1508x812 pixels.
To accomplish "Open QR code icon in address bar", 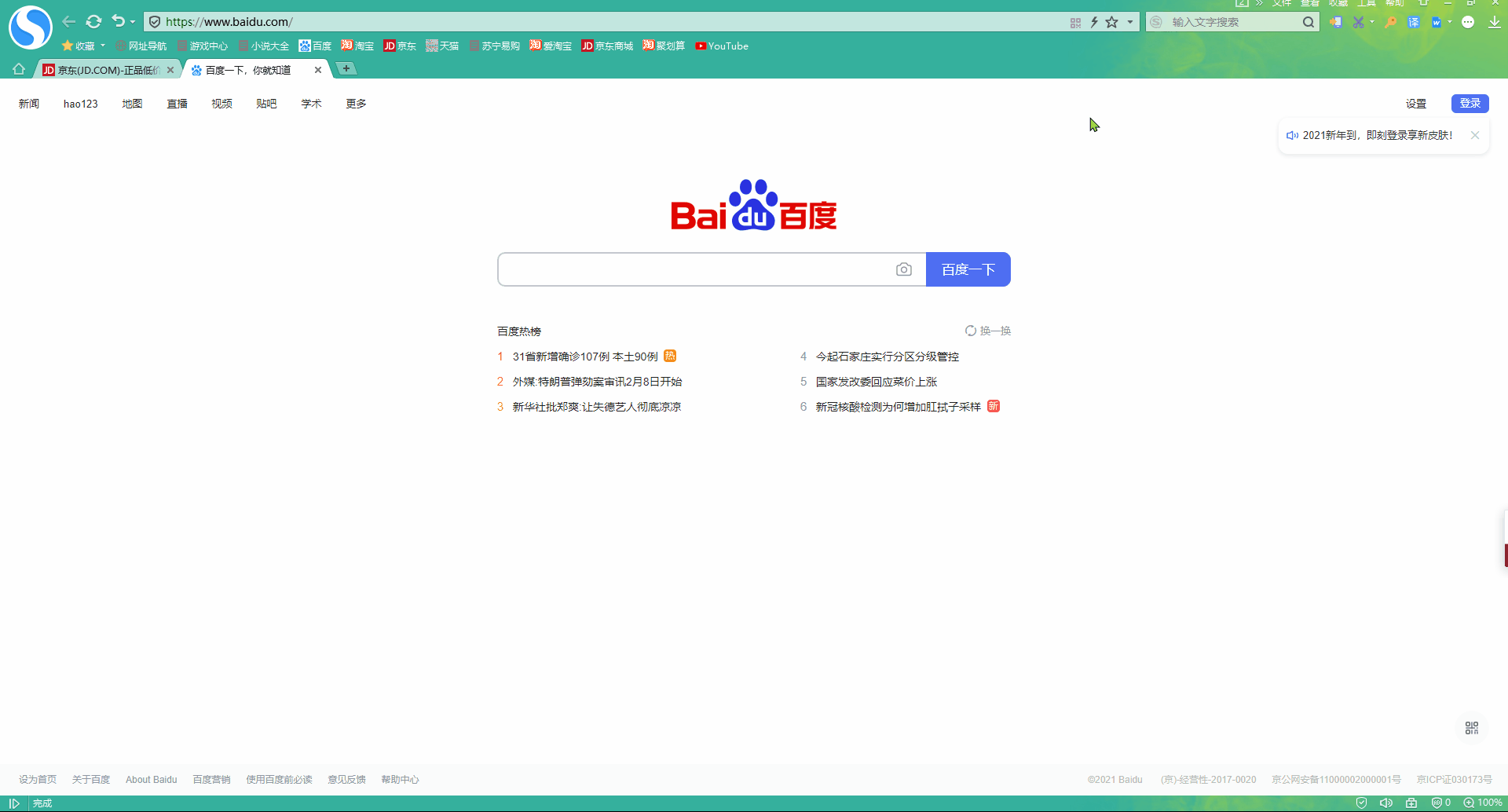I will pos(1075,23).
